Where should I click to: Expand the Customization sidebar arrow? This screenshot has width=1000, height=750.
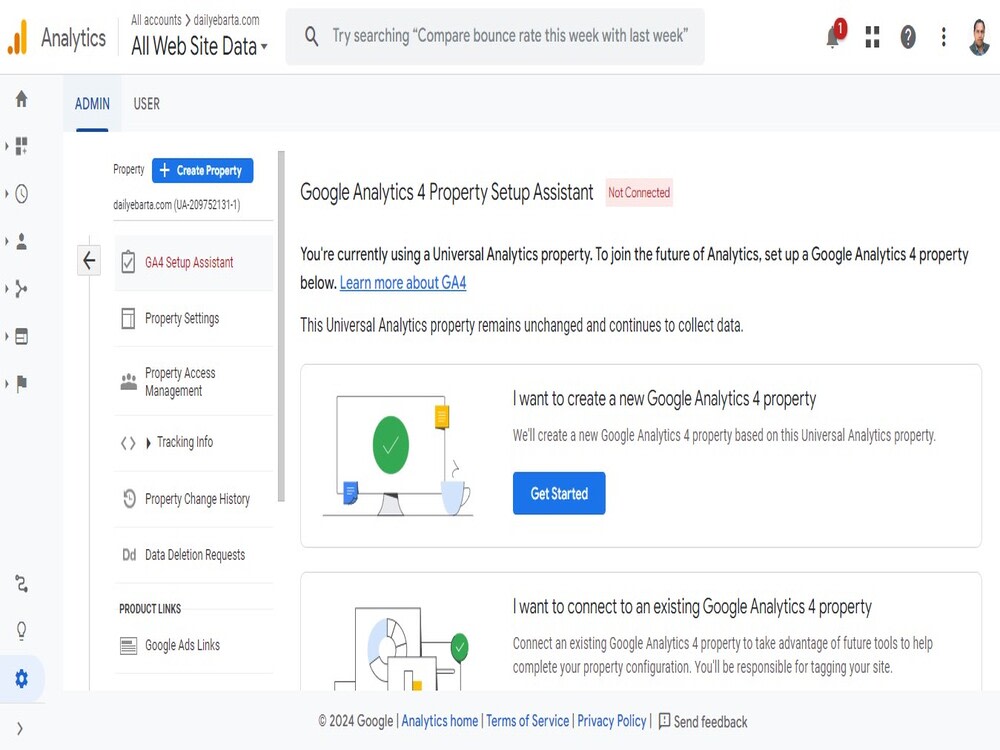[6, 146]
